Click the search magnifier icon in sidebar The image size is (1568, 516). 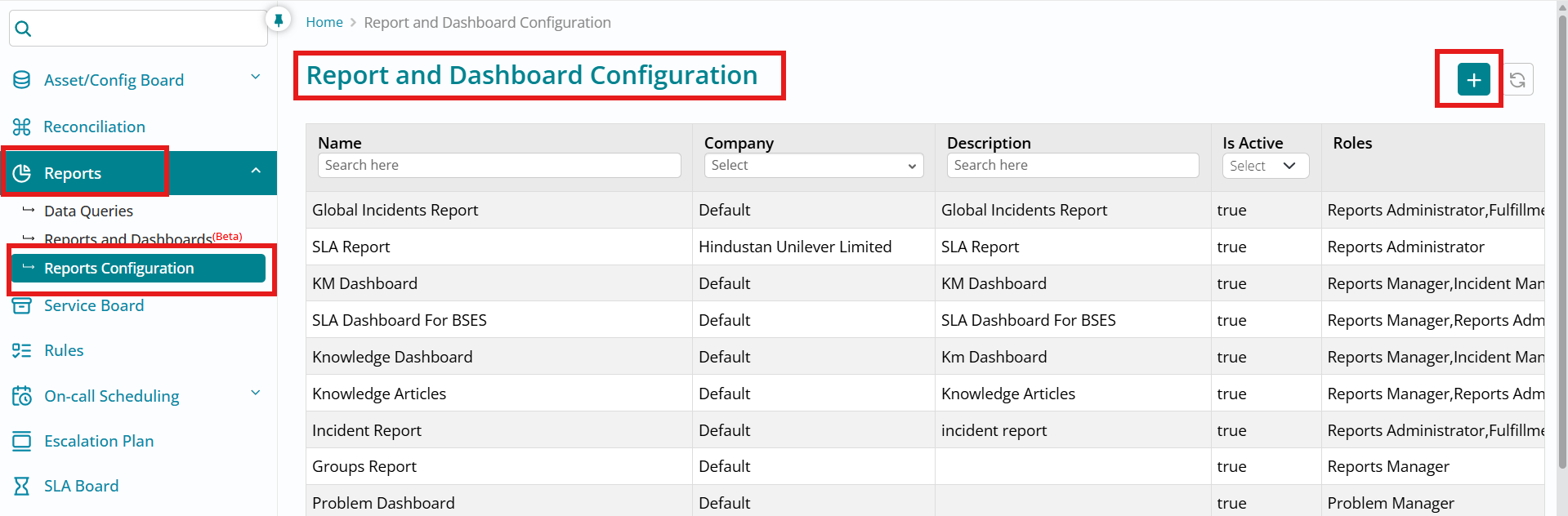24,29
